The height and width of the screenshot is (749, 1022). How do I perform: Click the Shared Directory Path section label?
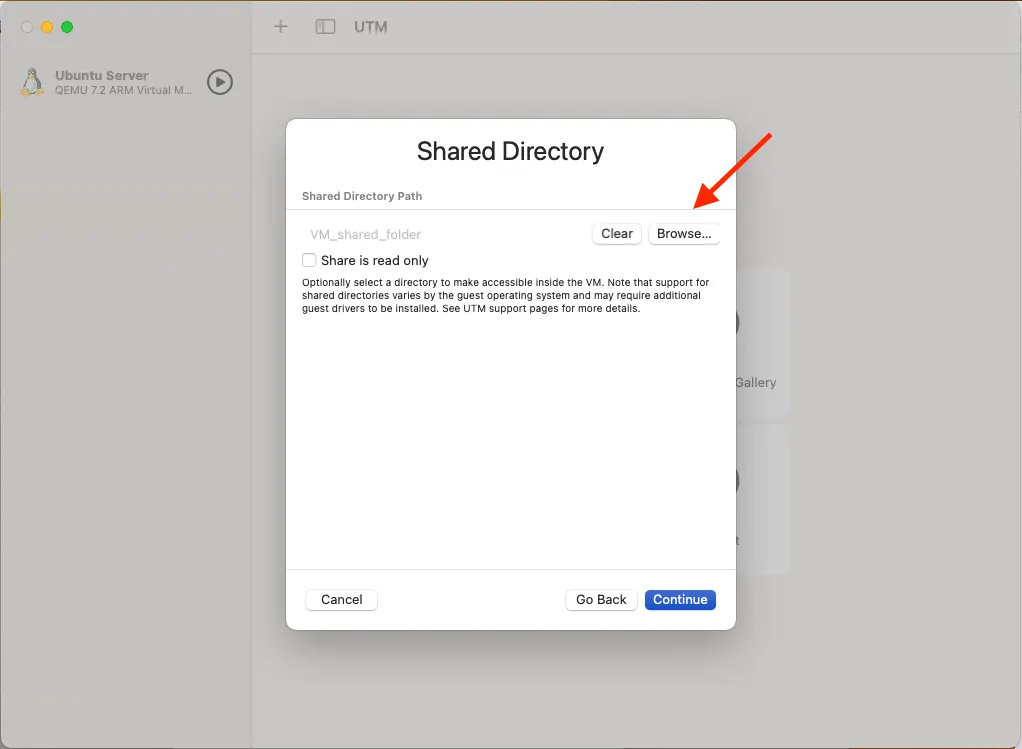(362, 196)
